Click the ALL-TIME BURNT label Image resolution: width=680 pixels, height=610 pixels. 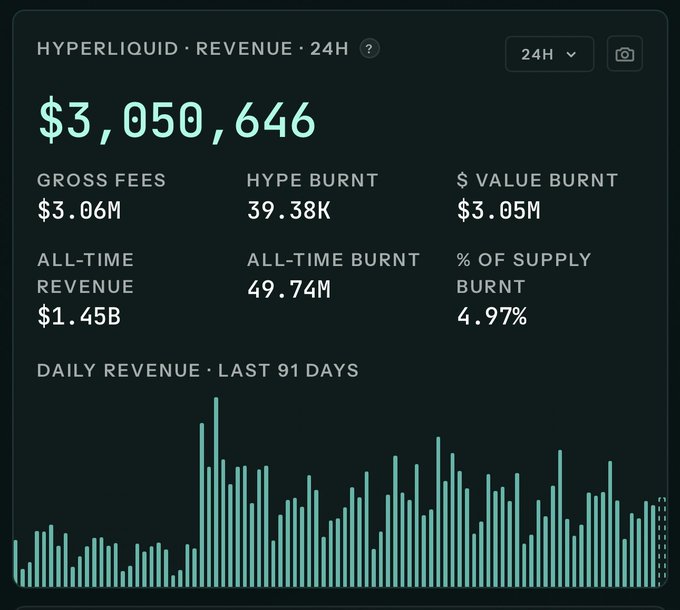[333, 260]
